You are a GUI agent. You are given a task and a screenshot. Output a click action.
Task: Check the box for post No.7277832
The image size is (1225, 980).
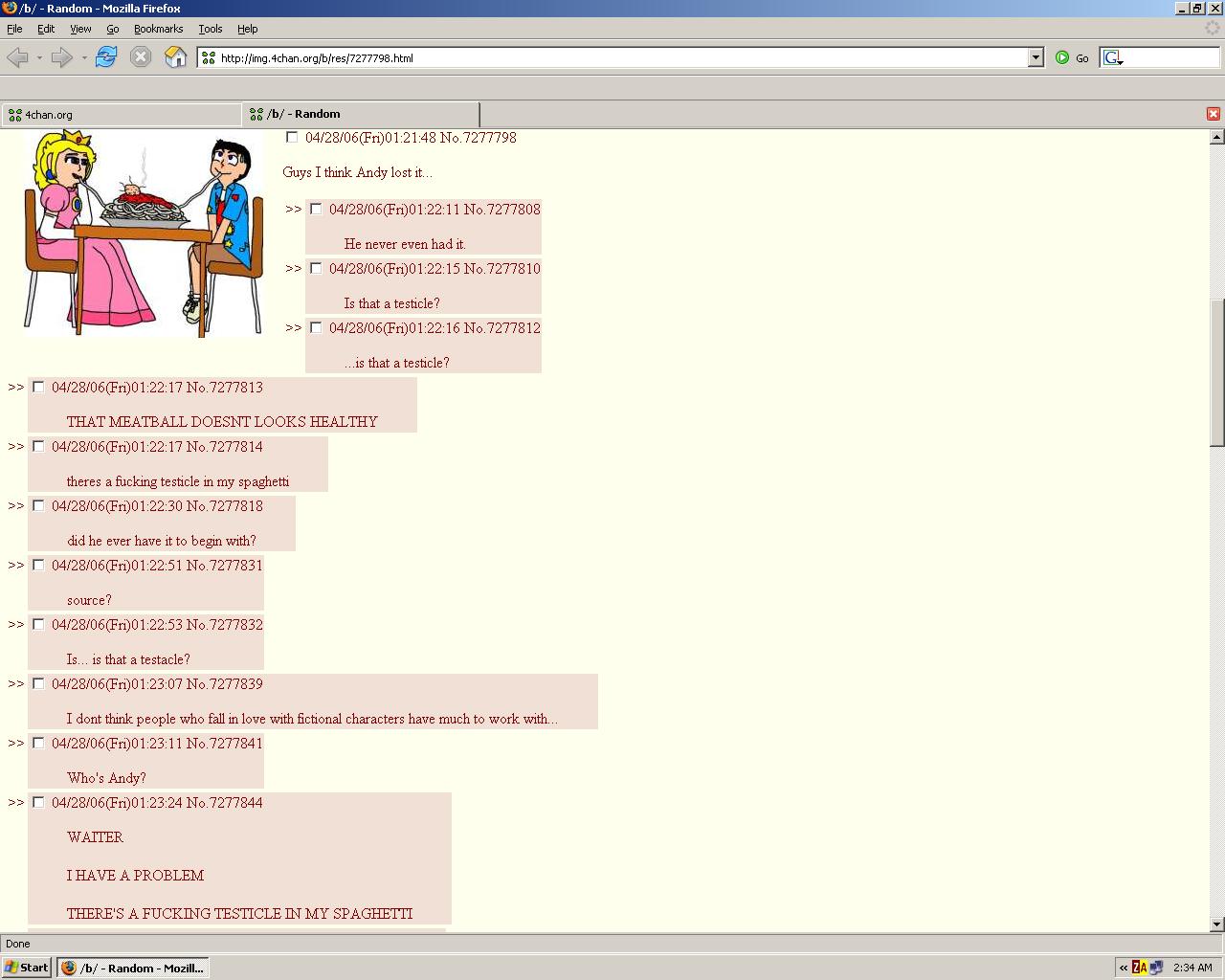pyautogui.click(x=38, y=624)
